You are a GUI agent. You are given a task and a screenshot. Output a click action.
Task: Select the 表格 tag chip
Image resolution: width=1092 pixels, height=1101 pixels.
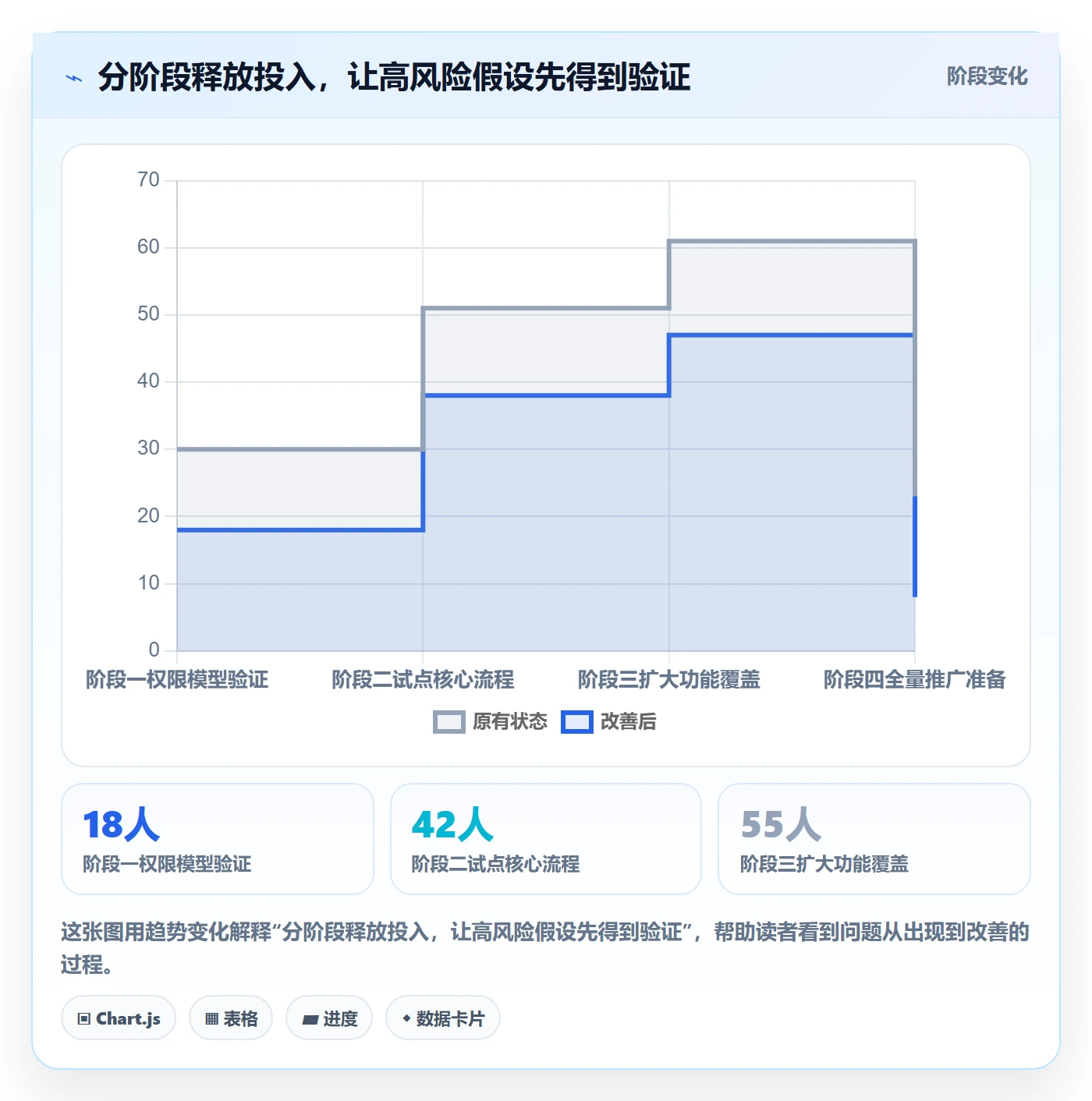click(231, 1018)
